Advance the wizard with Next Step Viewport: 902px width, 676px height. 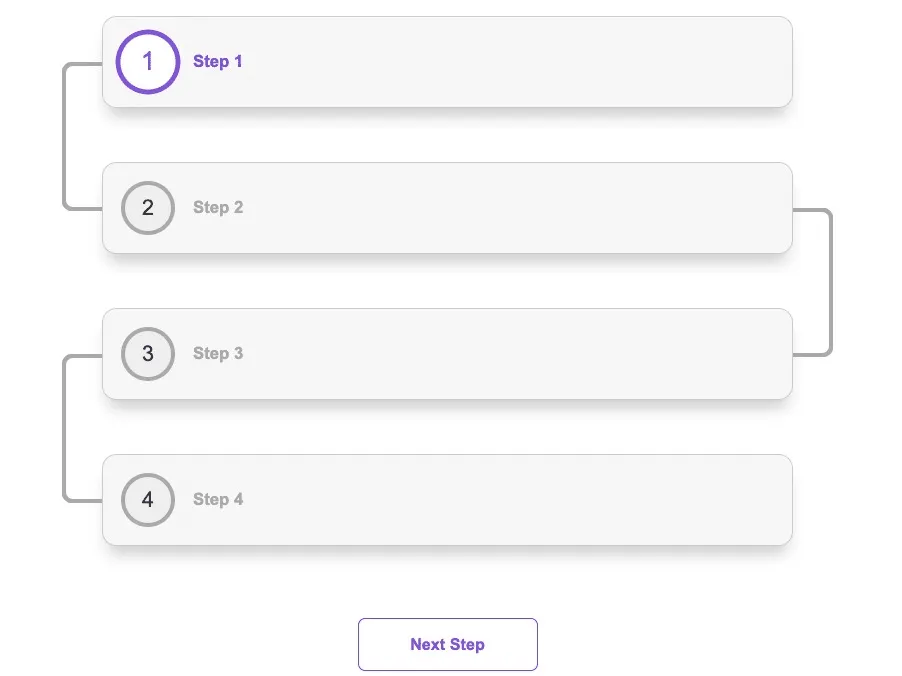pos(447,644)
